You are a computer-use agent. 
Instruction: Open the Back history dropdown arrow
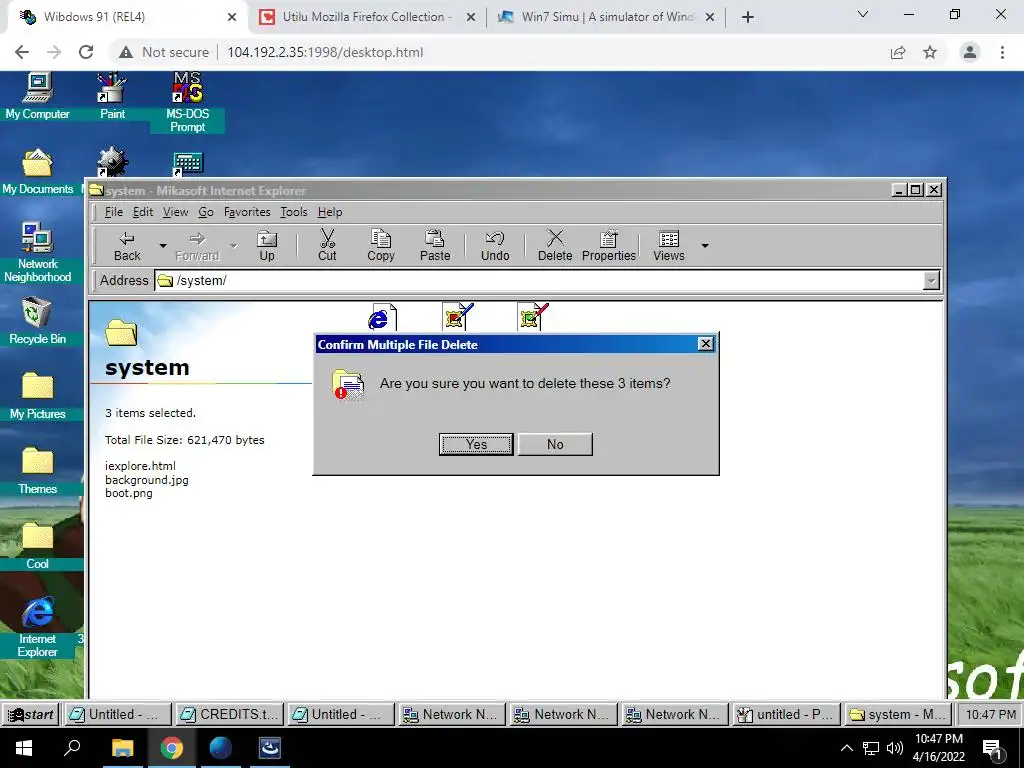click(x=163, y=246)
